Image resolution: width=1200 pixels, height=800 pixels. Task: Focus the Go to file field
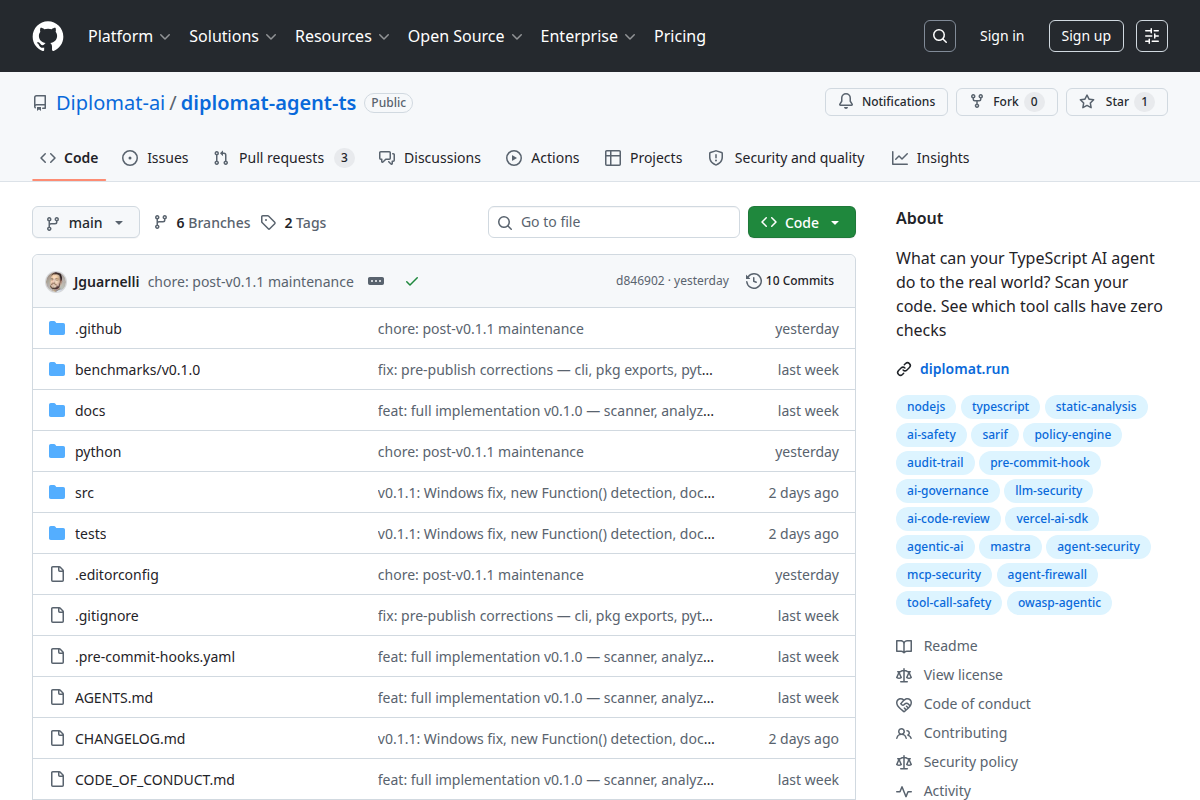click(x=614, y=222)
